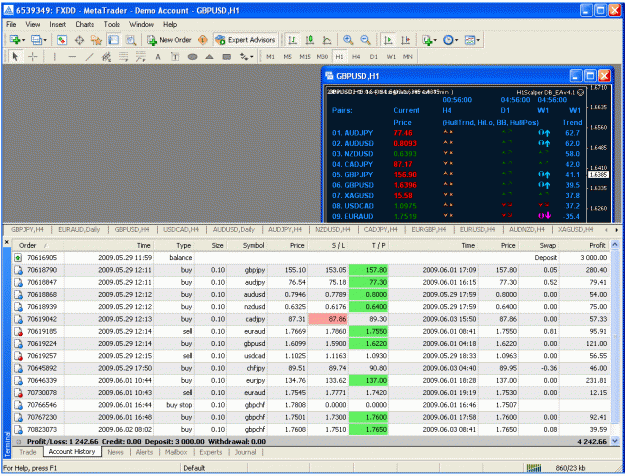Open the Strategy Tester icon
Image resolution: width=625 pixels, height=476 pixels.
click(x=131, y=40)
